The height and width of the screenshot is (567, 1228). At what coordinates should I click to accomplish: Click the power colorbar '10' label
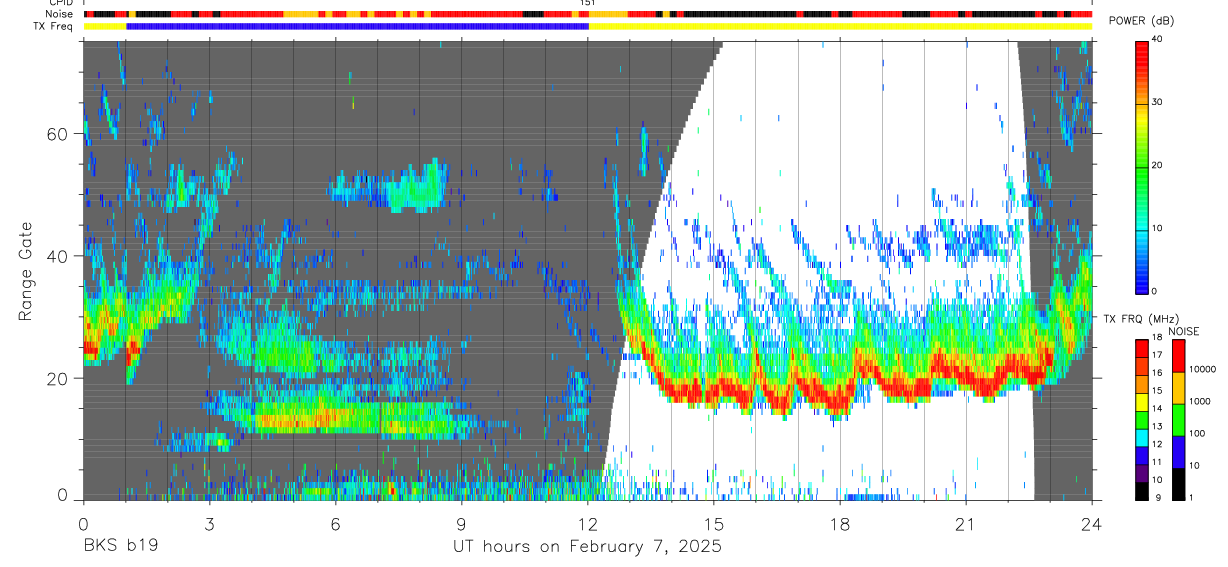1158,228
